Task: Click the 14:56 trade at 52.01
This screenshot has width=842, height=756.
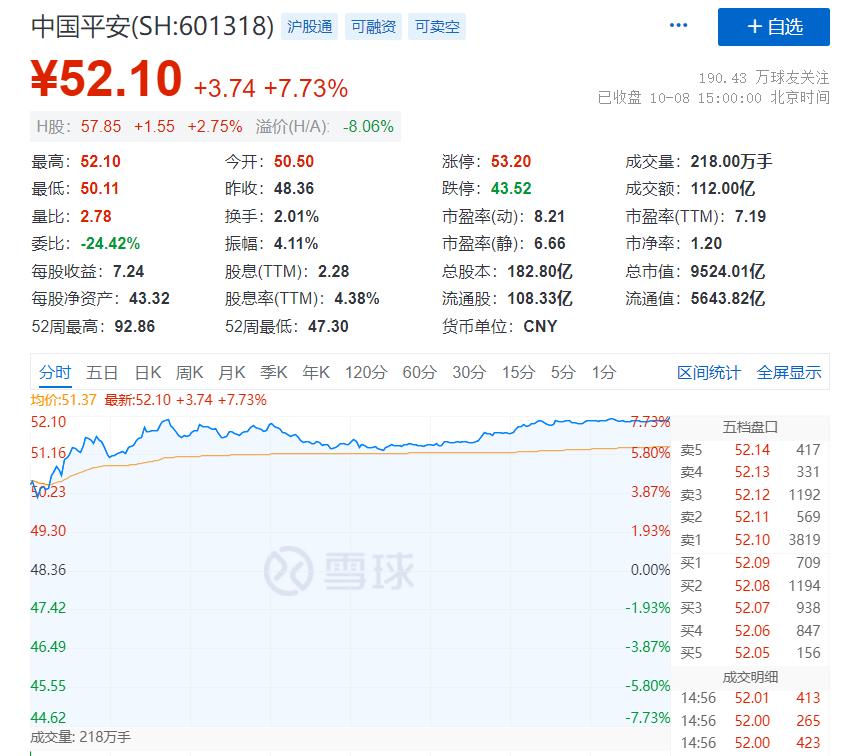Action: click(x=750, y=698)
